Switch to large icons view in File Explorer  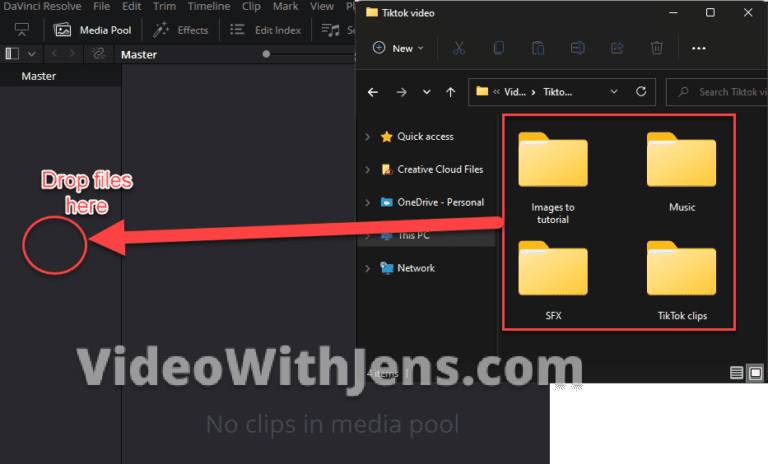[x=755, y=373]
